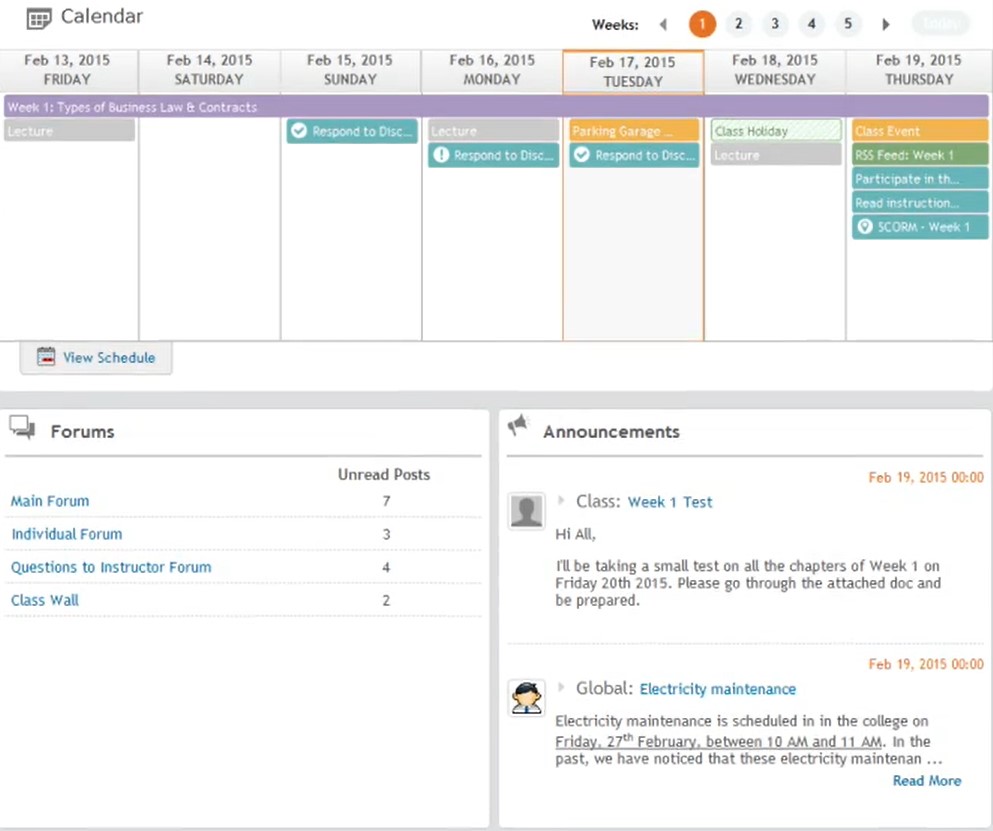This screenshot has width=993, height=831.
Task: Switch to week 2 in pager
Action: coord(738,25)
